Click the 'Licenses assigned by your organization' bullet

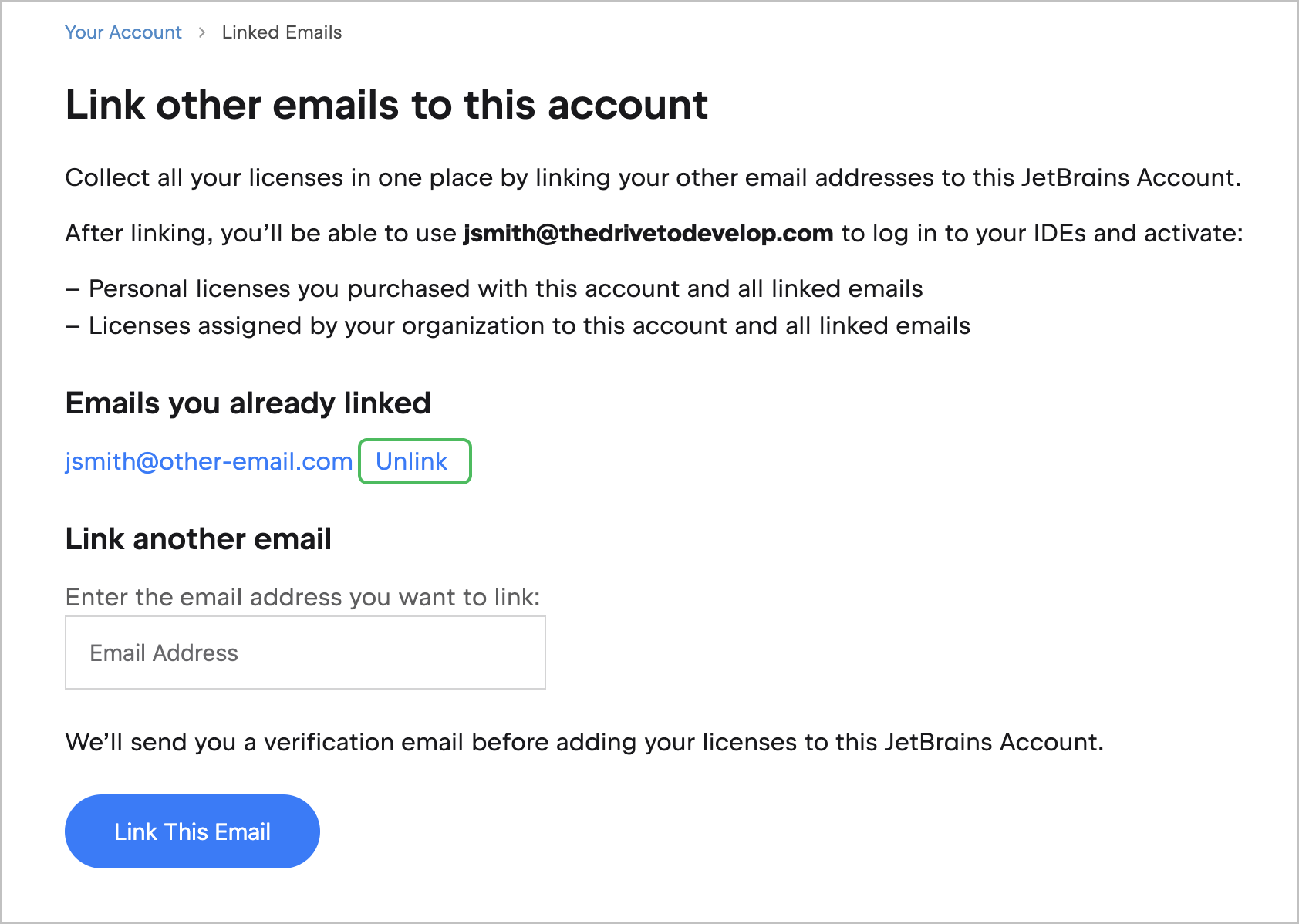pyautogui.click(x=529, y=326)
